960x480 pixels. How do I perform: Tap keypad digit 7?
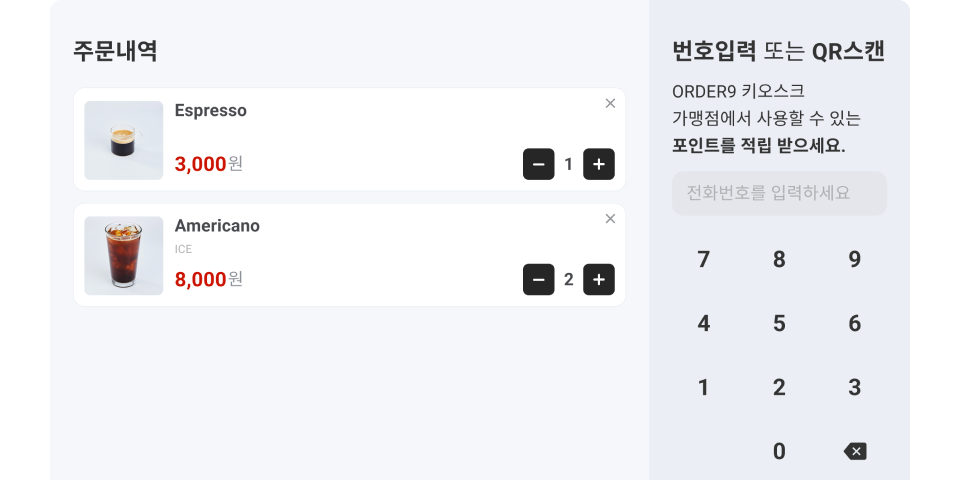704,260
